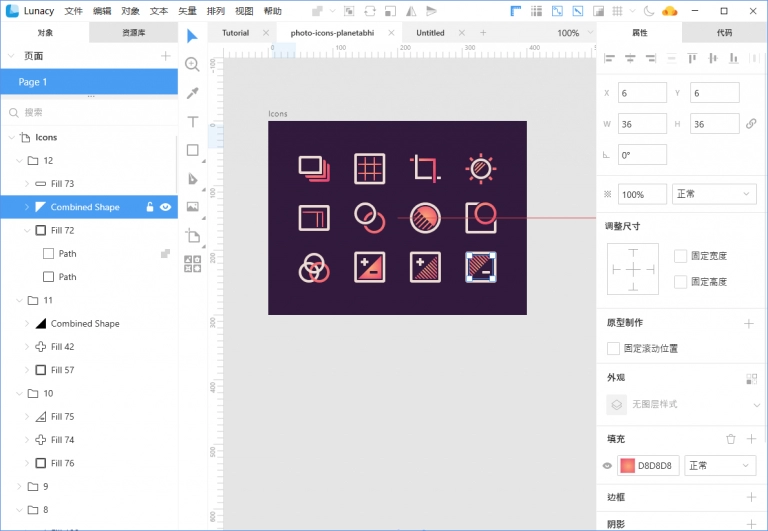The image size is (768, 531).
Task: Collapse the 页面 pages section
Action: click(11, 56)
